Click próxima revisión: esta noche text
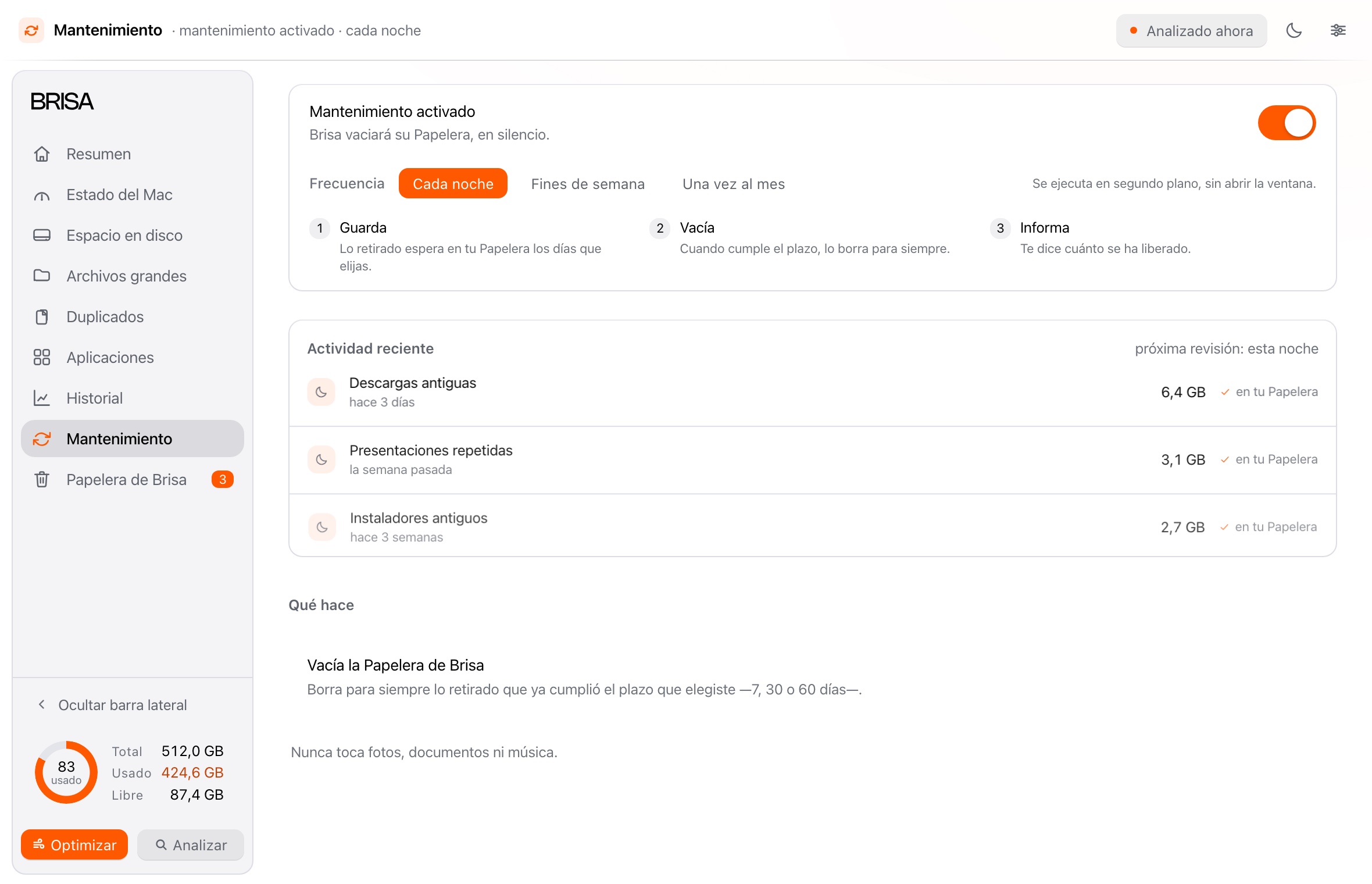Image resolution: width=1372 pixels, height=884 pixels. [1226, 349]
